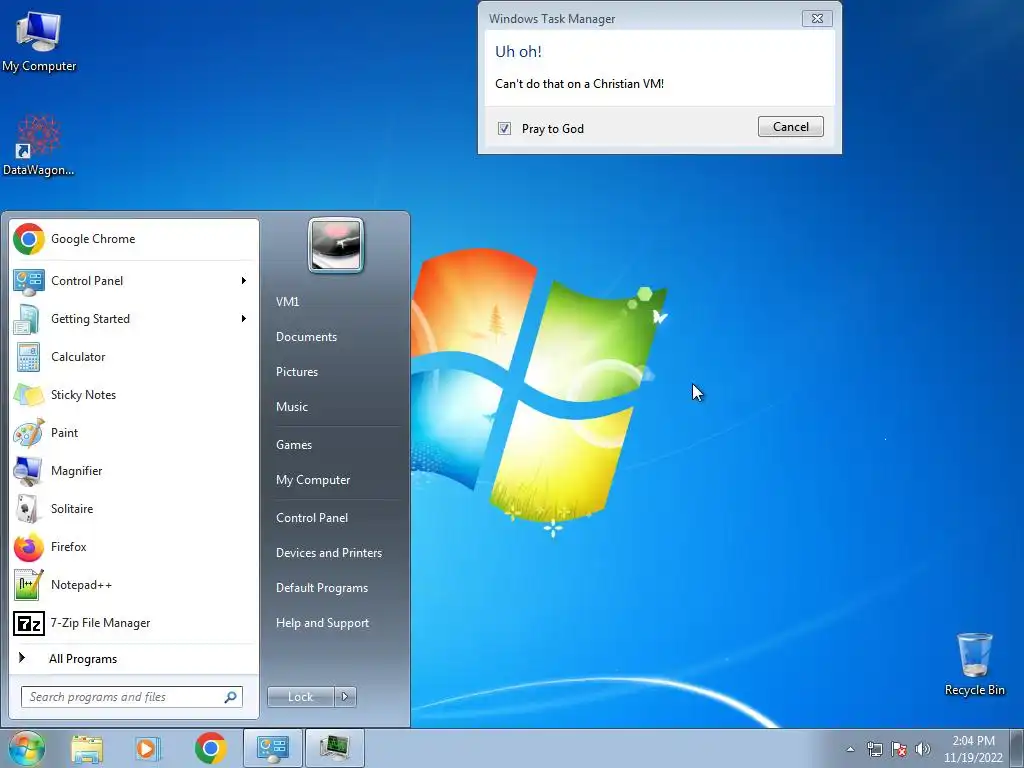1024x768 pixels.
Task: Open Control Panel in right pane
Action: point(312,518)
